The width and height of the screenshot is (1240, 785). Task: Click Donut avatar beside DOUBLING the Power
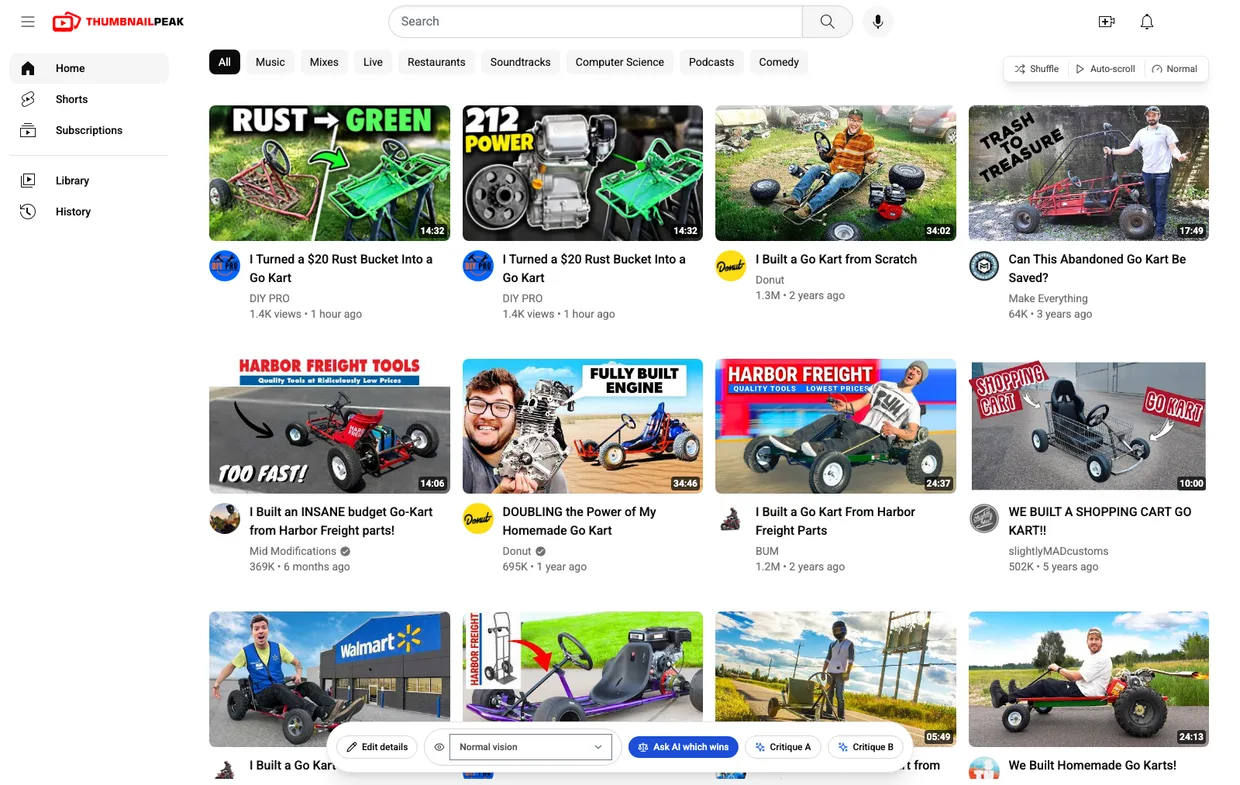coord(478,519)
